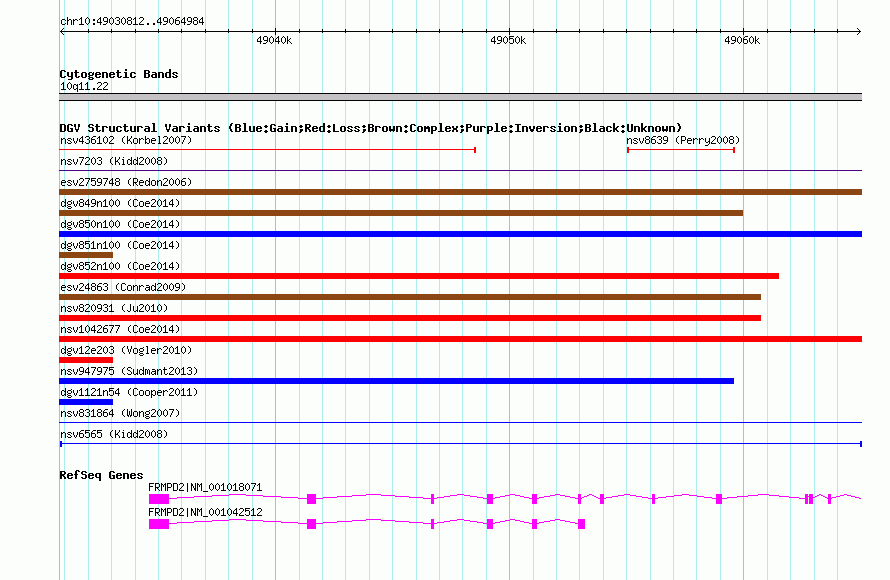Screen dimensions: 890x580
Task: Select first exon block of FRMPD2 NM_001018071
Action: (x=159, y=499)
